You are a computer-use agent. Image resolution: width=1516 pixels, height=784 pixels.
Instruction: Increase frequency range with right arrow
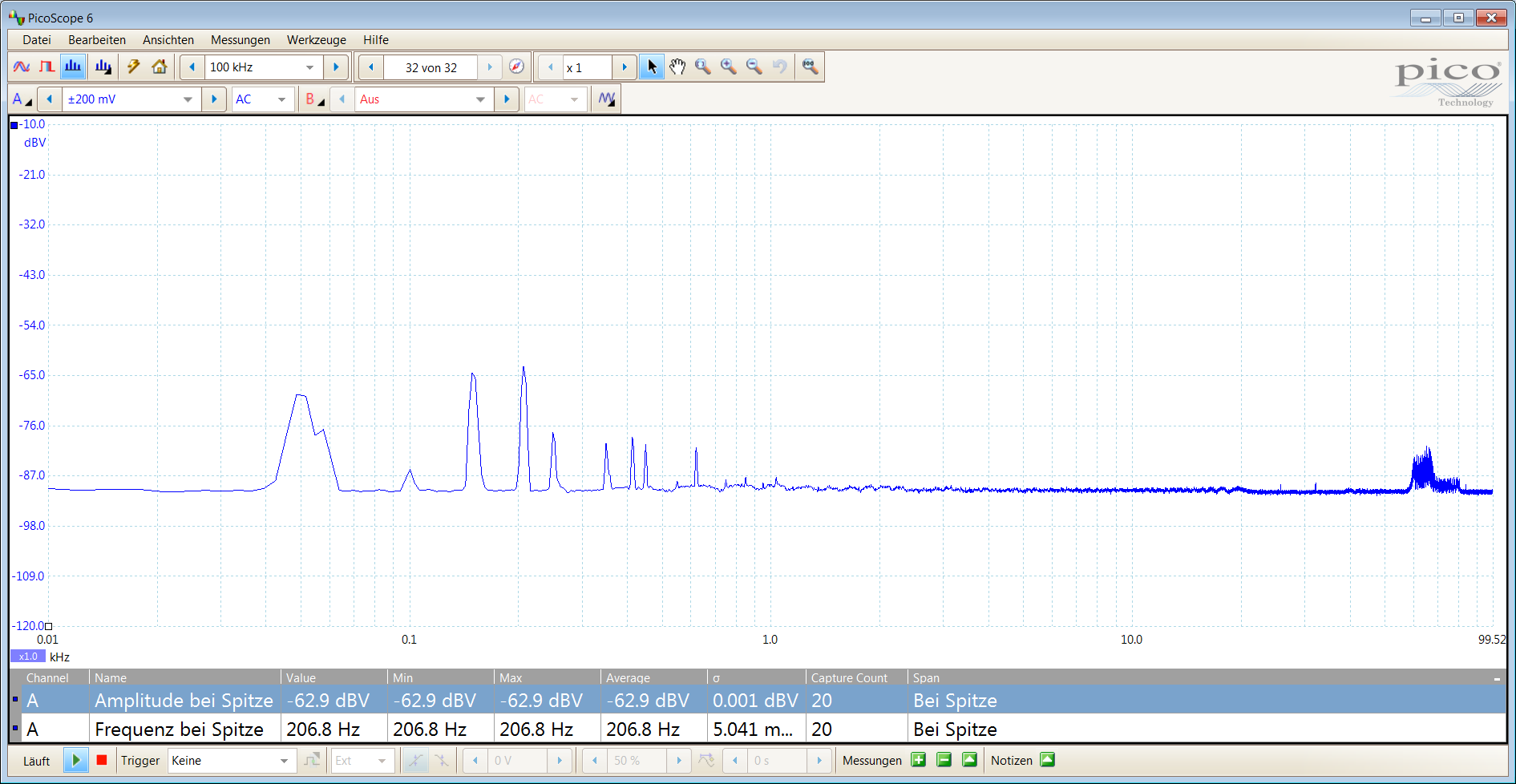click(336, 67)
